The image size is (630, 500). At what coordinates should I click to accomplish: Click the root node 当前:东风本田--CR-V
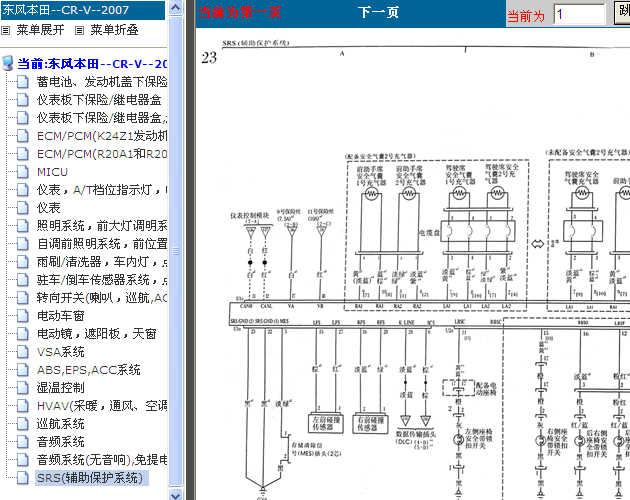pyautogui.click(x=92, y=64)
